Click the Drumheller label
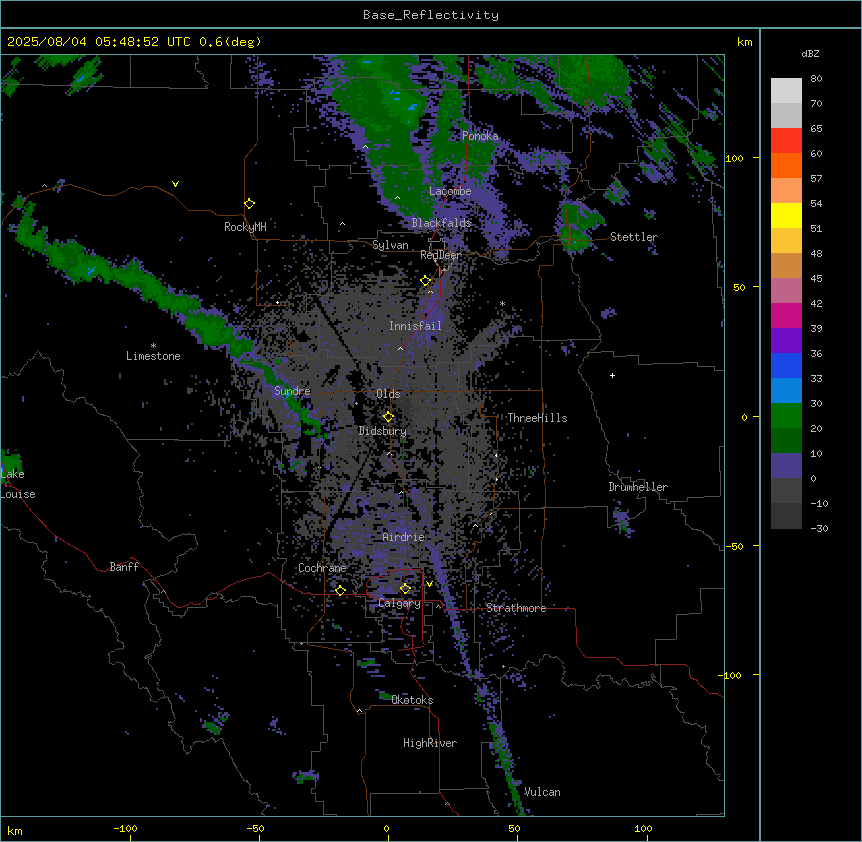Screen dimensions: 862x842 pyautogui.click(x=638, y=487)
